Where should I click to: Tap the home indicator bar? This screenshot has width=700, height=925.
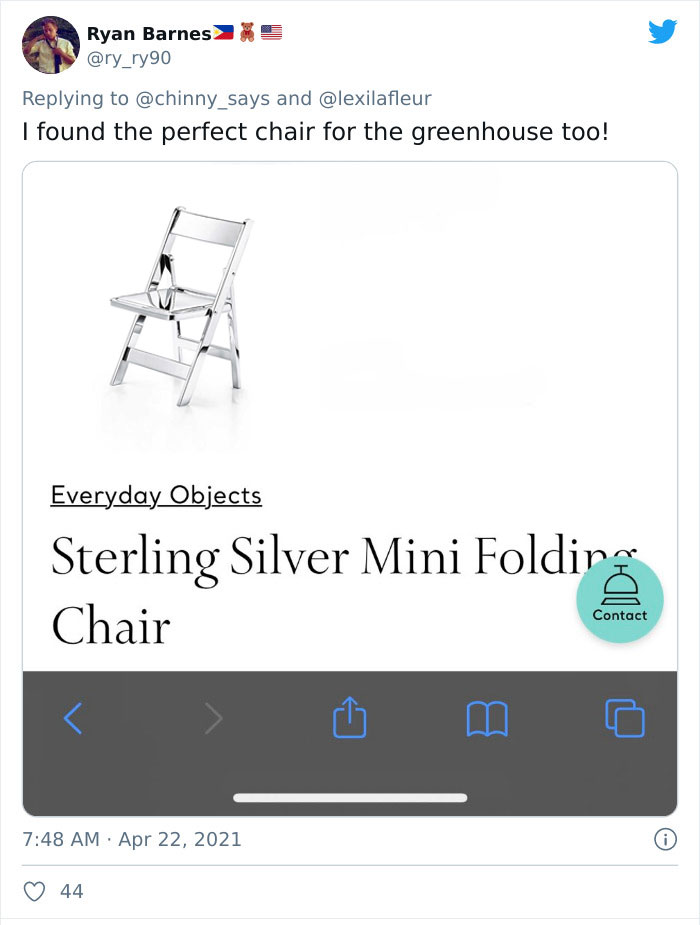pyautogui.click(x=350, y=798)
